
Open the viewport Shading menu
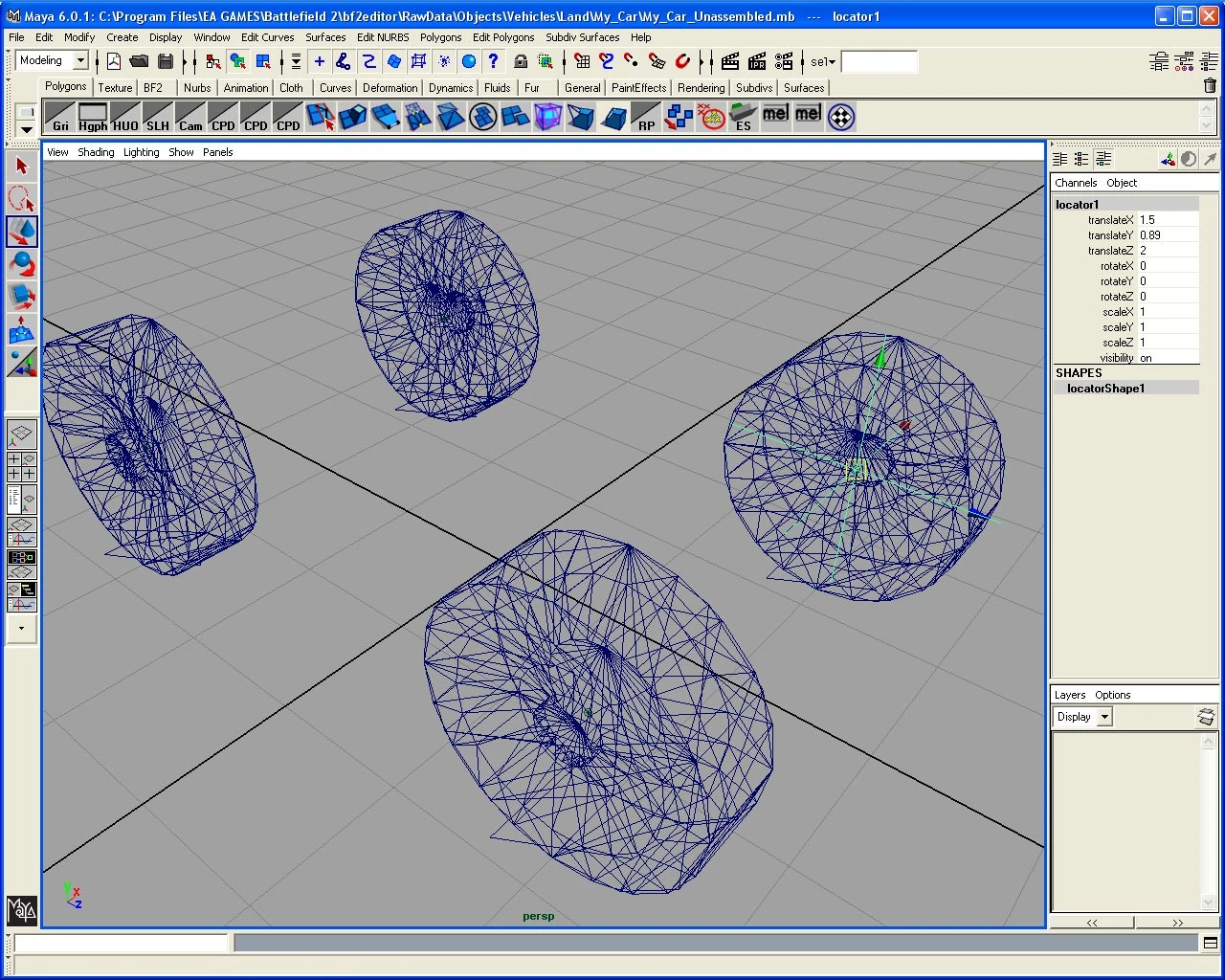96,152
